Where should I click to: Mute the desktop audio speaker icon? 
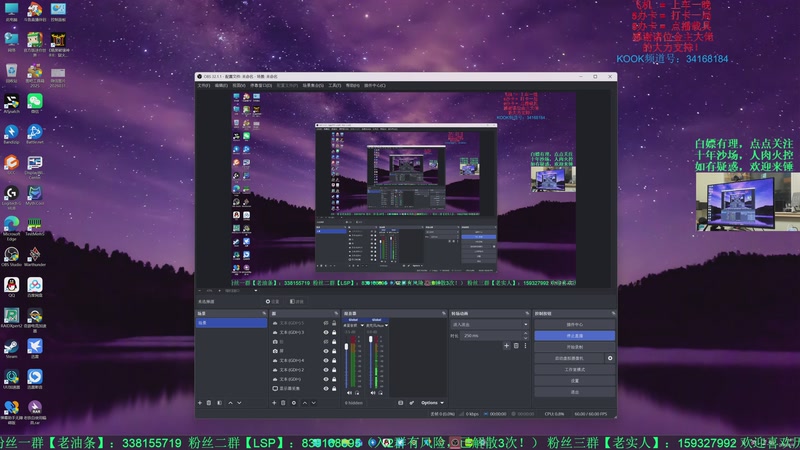click(x=349, y=393)
